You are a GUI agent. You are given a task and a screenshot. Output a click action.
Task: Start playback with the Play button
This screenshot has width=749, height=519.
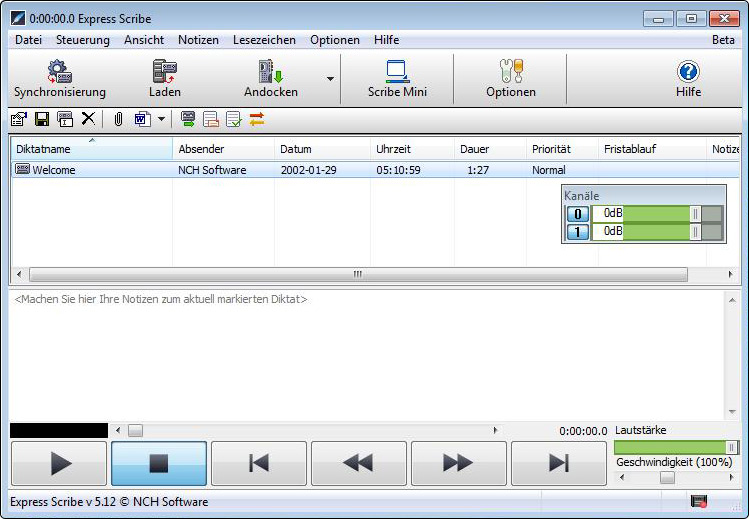pos(59,463)
